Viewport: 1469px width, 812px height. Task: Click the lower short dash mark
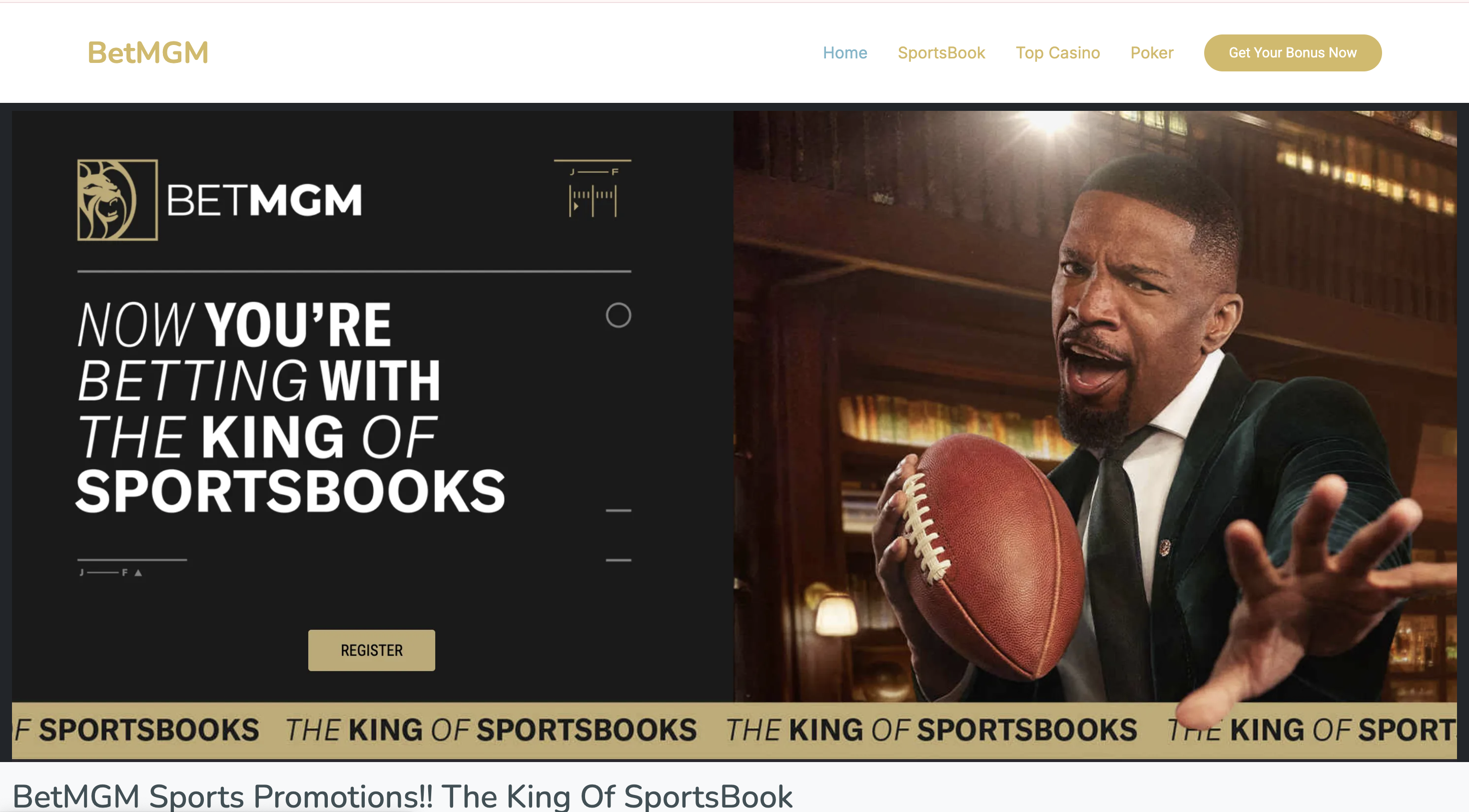tap(618, 560)
